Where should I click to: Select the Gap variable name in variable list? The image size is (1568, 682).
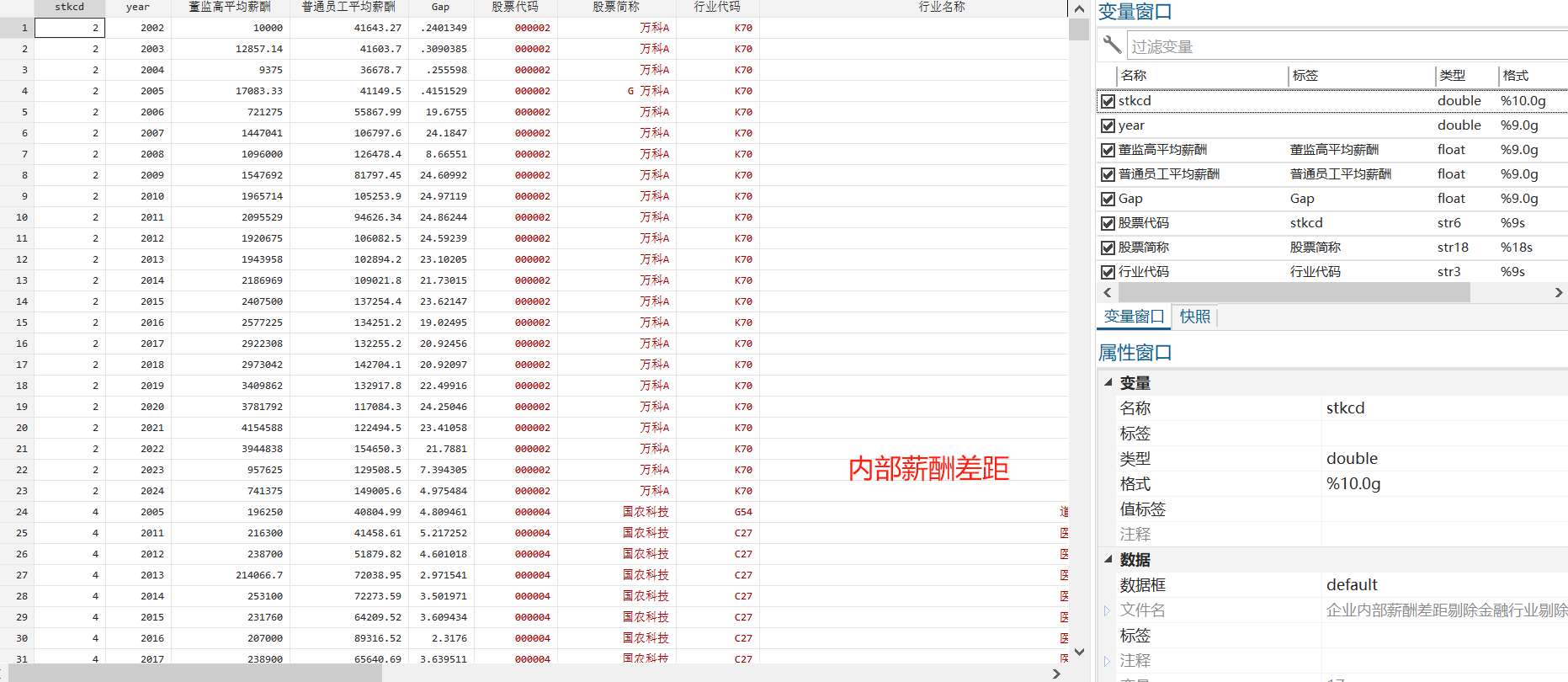click(1130, 199)
